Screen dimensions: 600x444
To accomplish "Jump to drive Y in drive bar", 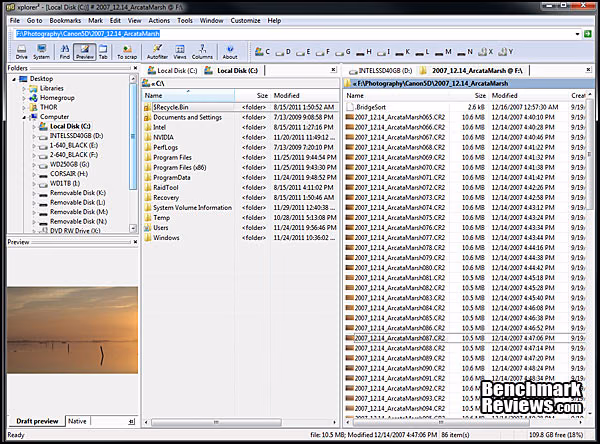I will [506, 52].
